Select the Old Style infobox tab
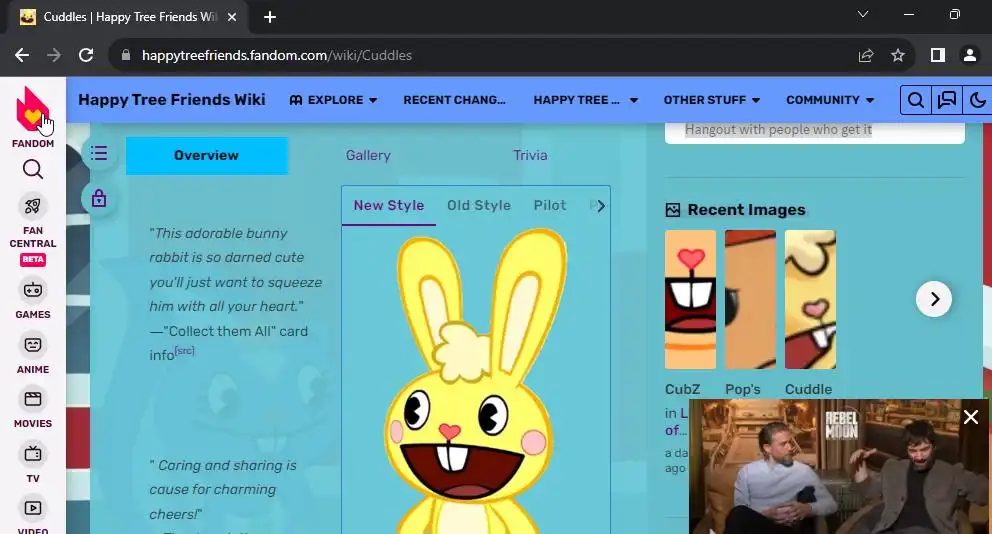Screen dimensions: 992x534 point(479,206)
